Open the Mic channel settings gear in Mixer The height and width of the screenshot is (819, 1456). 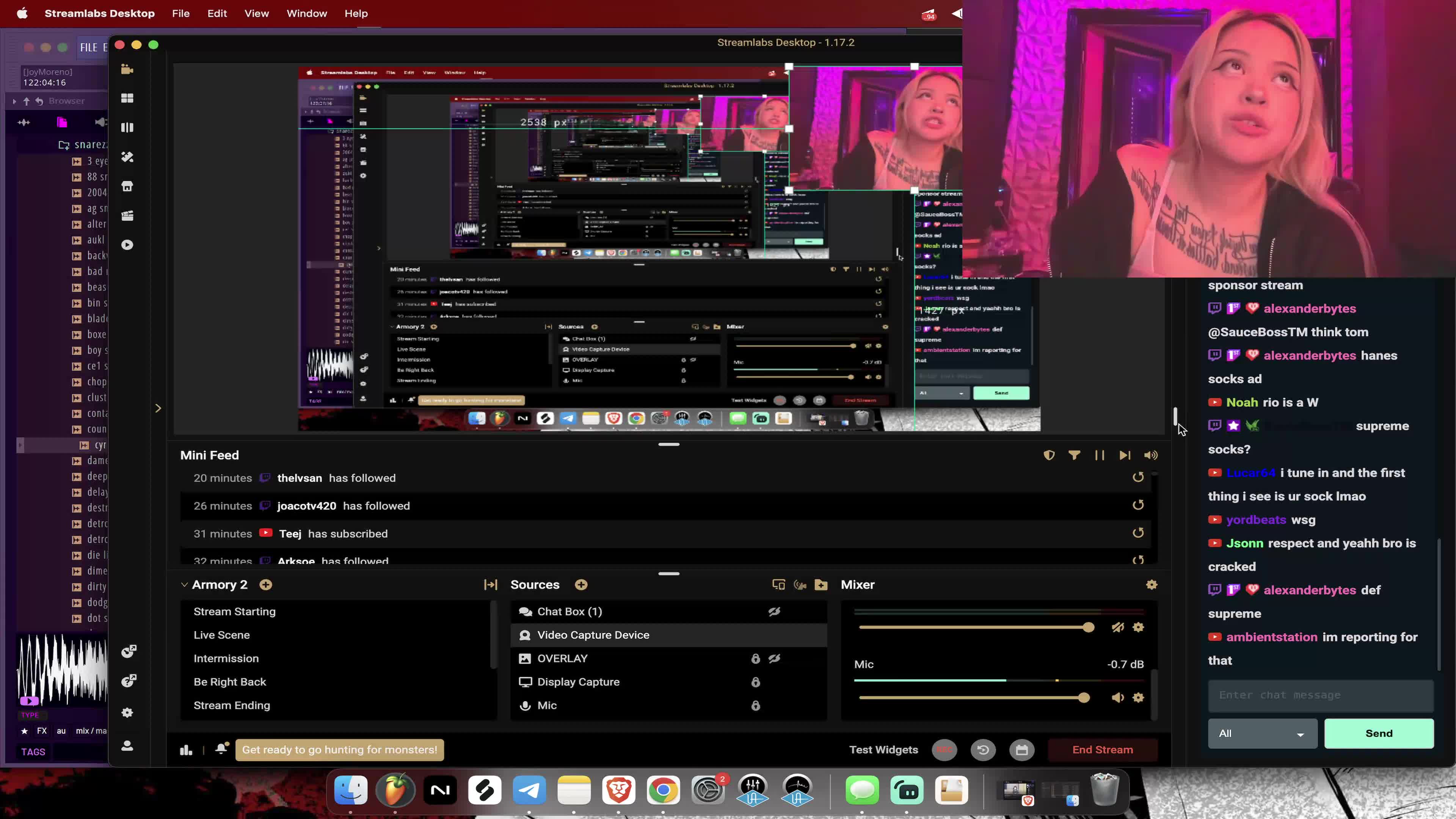(x=1138, y=698)
